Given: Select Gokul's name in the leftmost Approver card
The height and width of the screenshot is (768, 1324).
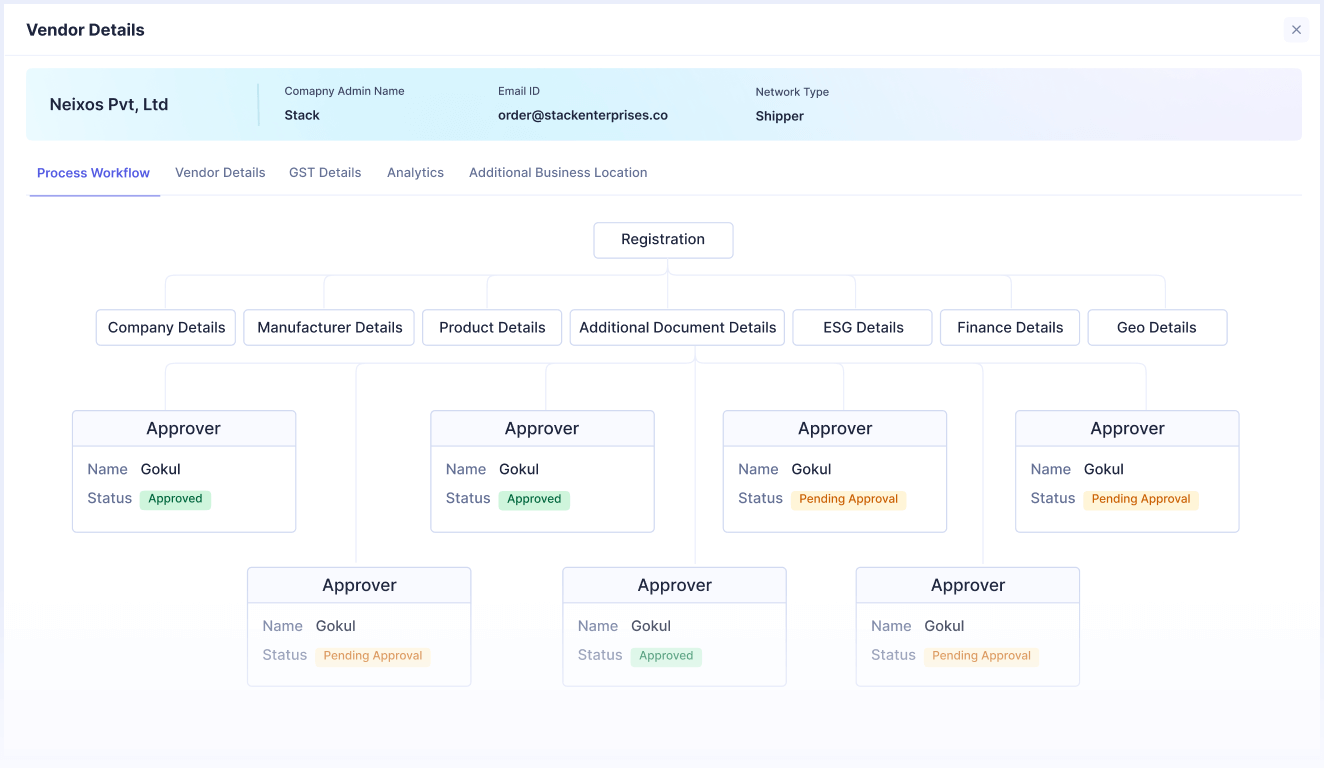Looking at the screenshot, I should (x=160, y=469).
